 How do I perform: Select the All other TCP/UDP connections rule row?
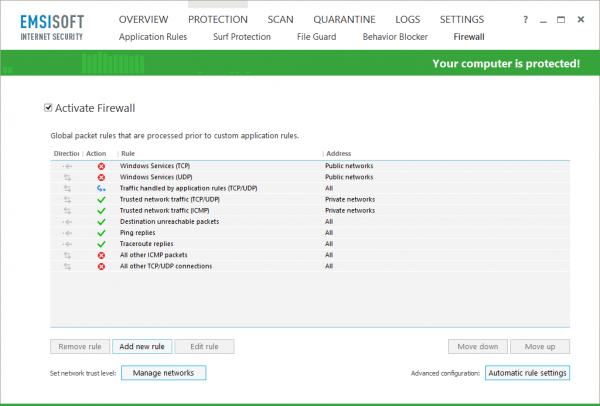[x=310, y=266]
